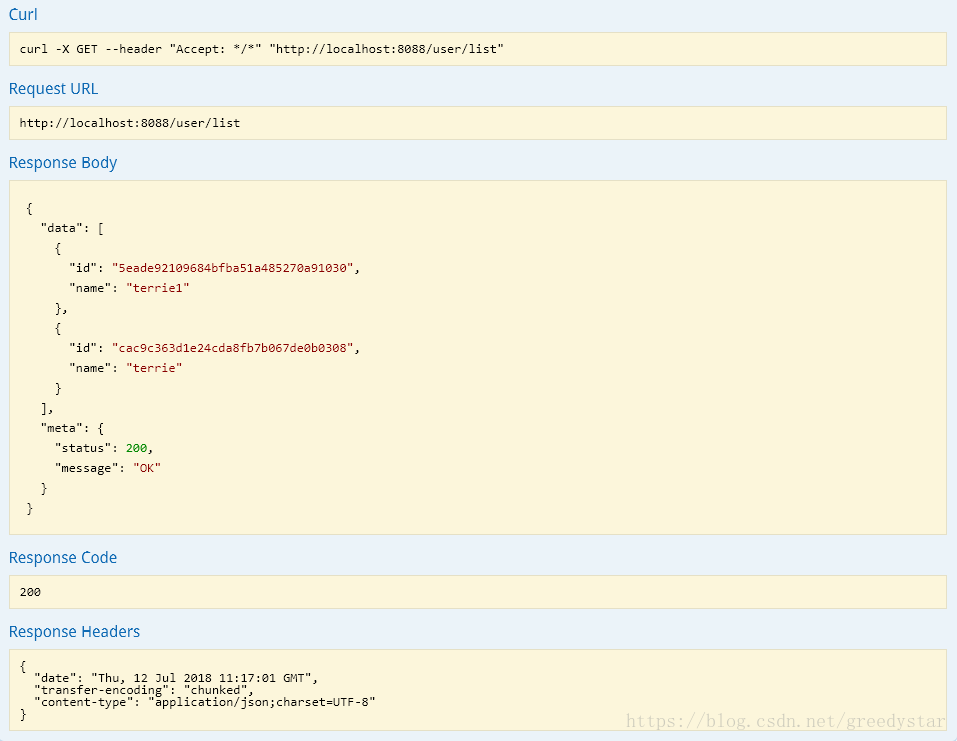Click the date header line

coord(176,678)
